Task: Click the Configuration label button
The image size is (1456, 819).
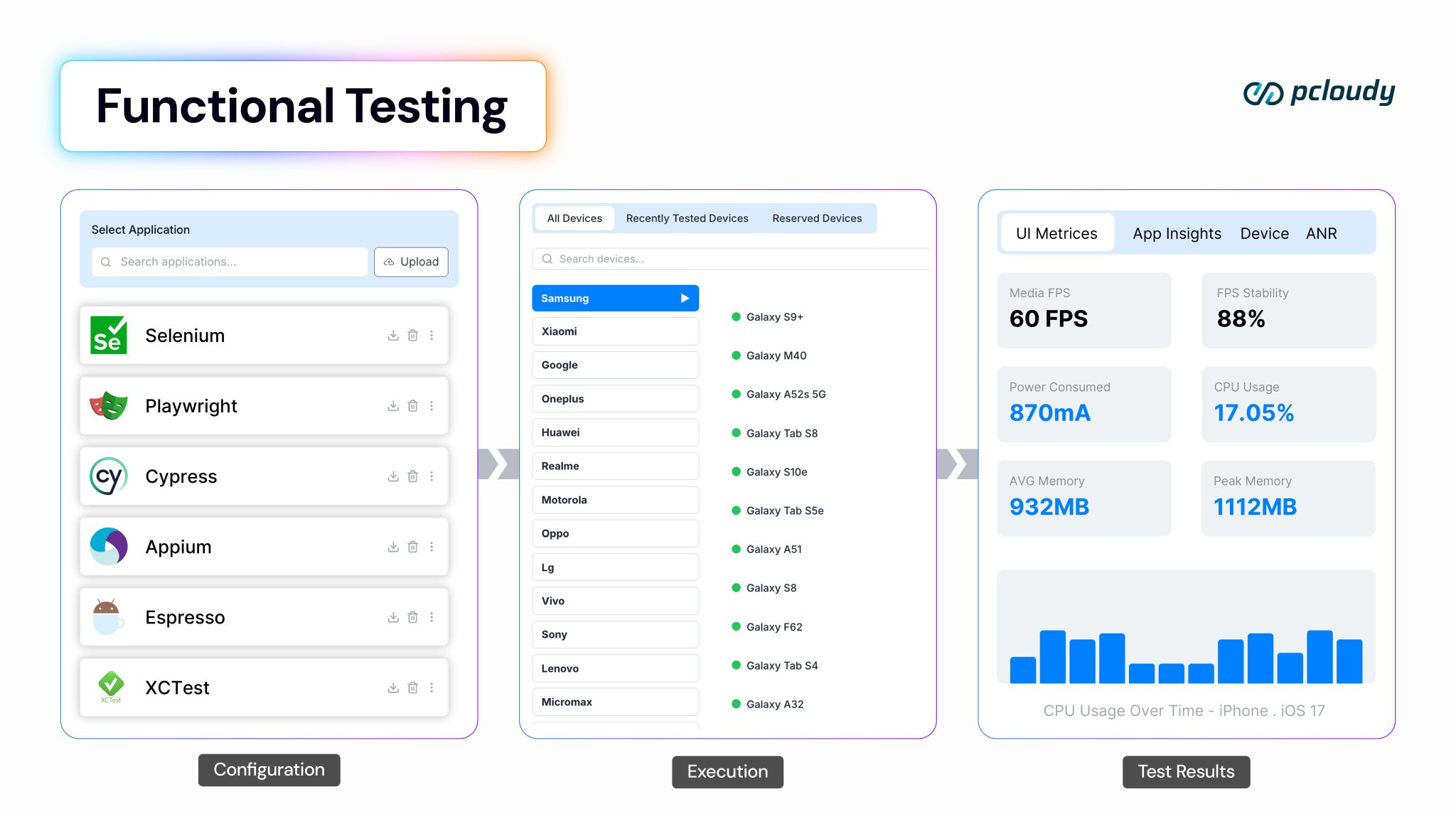Action: (269, 770)
